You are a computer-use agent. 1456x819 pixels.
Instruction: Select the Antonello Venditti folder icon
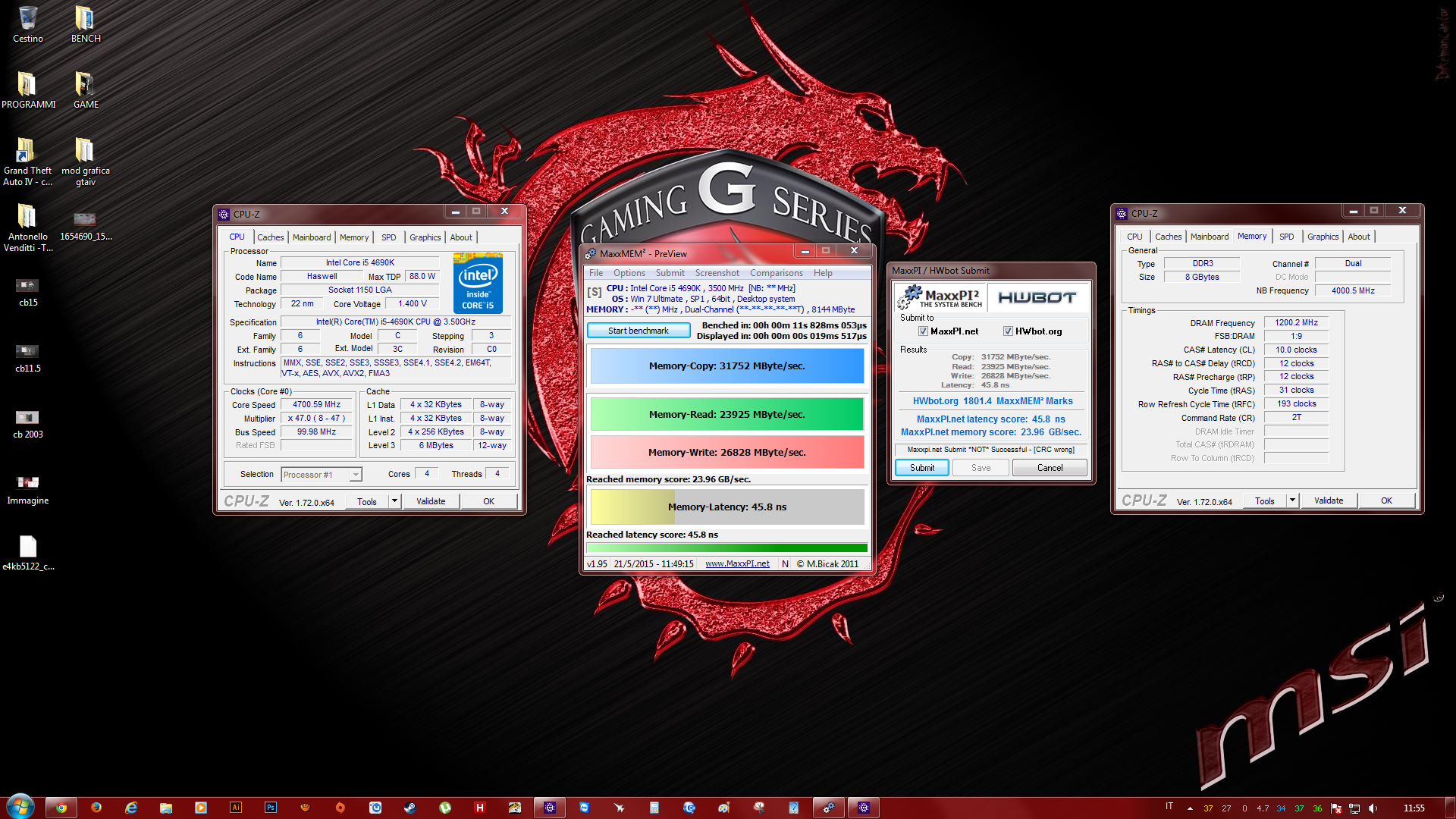pyautogui.click(x=28, y=227)
